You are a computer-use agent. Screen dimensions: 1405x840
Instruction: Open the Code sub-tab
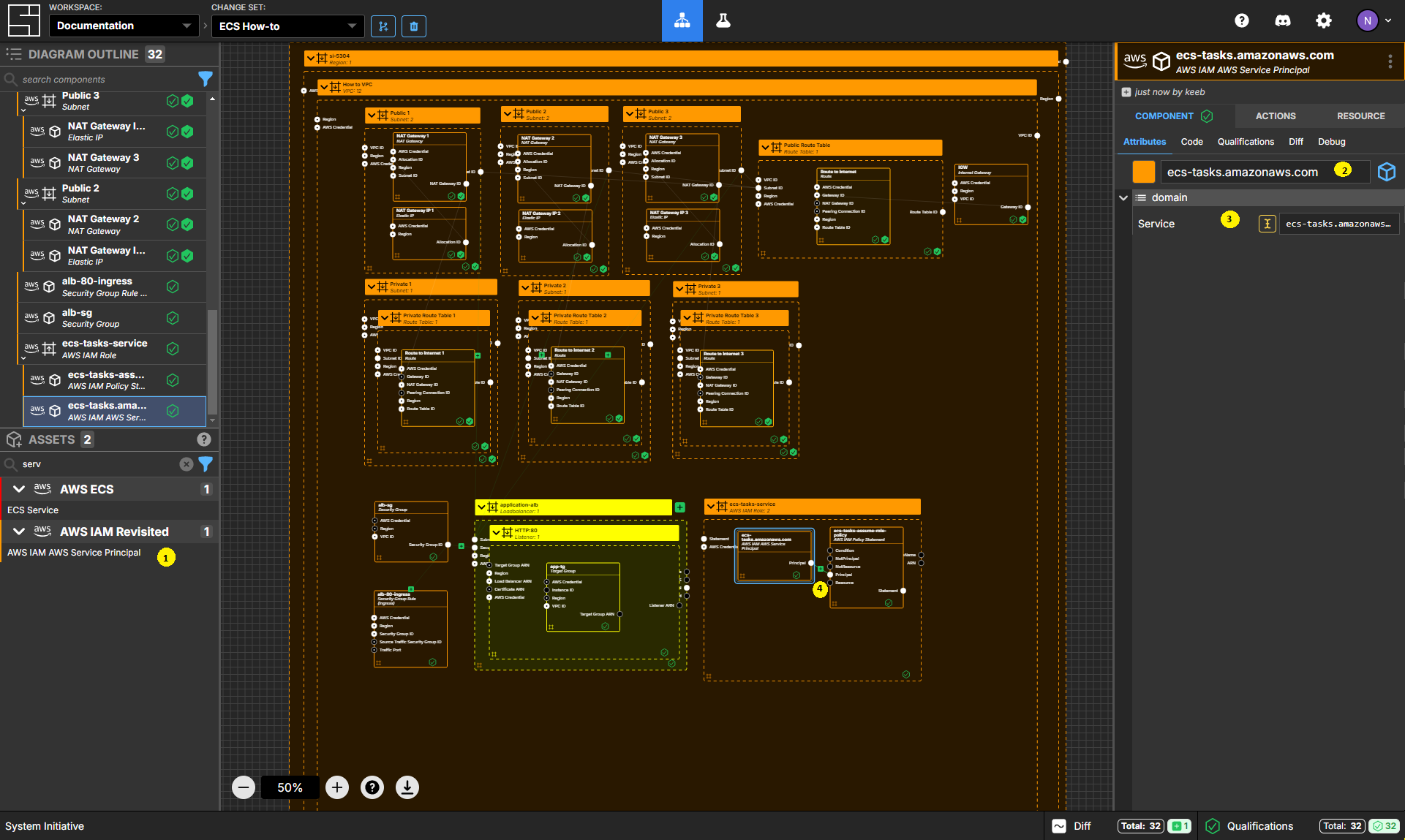tap(1191, 142)
